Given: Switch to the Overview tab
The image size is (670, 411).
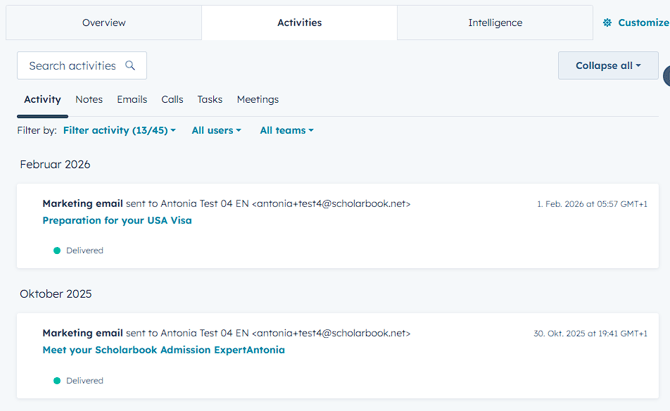Looking at the screenshot, I should click(104, 23).
